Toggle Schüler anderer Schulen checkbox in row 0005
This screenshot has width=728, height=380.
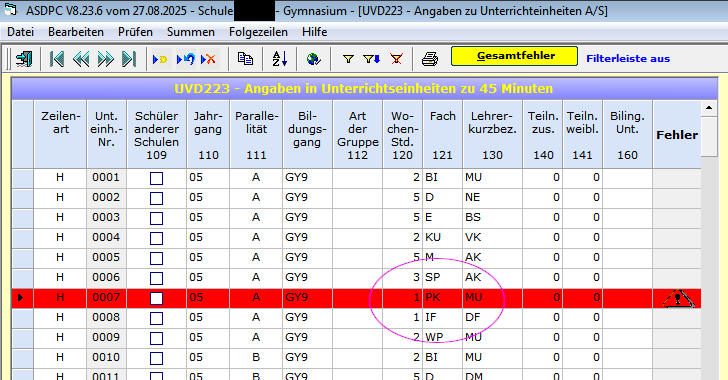coord(156,258)
